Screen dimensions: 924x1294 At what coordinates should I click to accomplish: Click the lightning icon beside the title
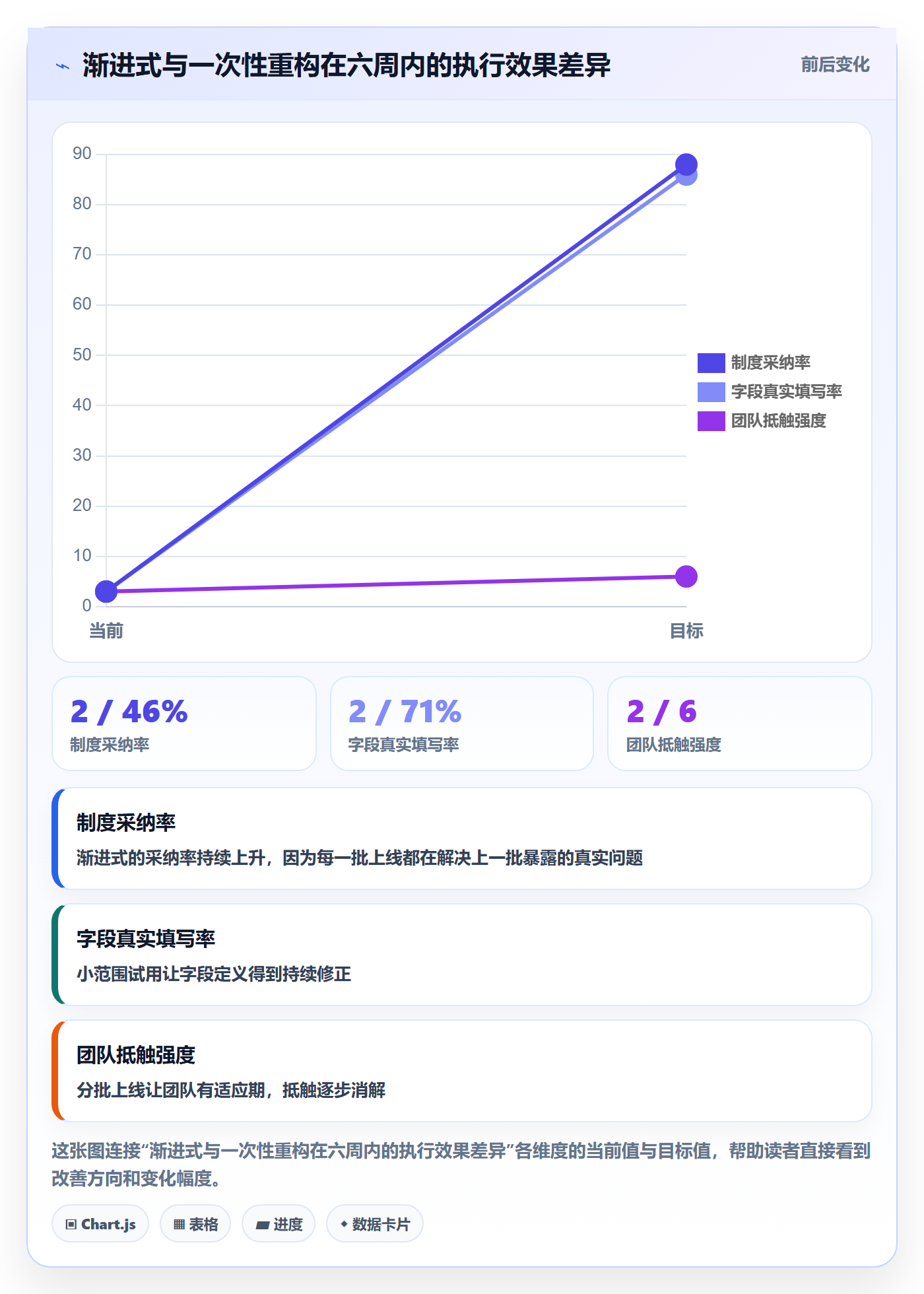coord(63,66)
